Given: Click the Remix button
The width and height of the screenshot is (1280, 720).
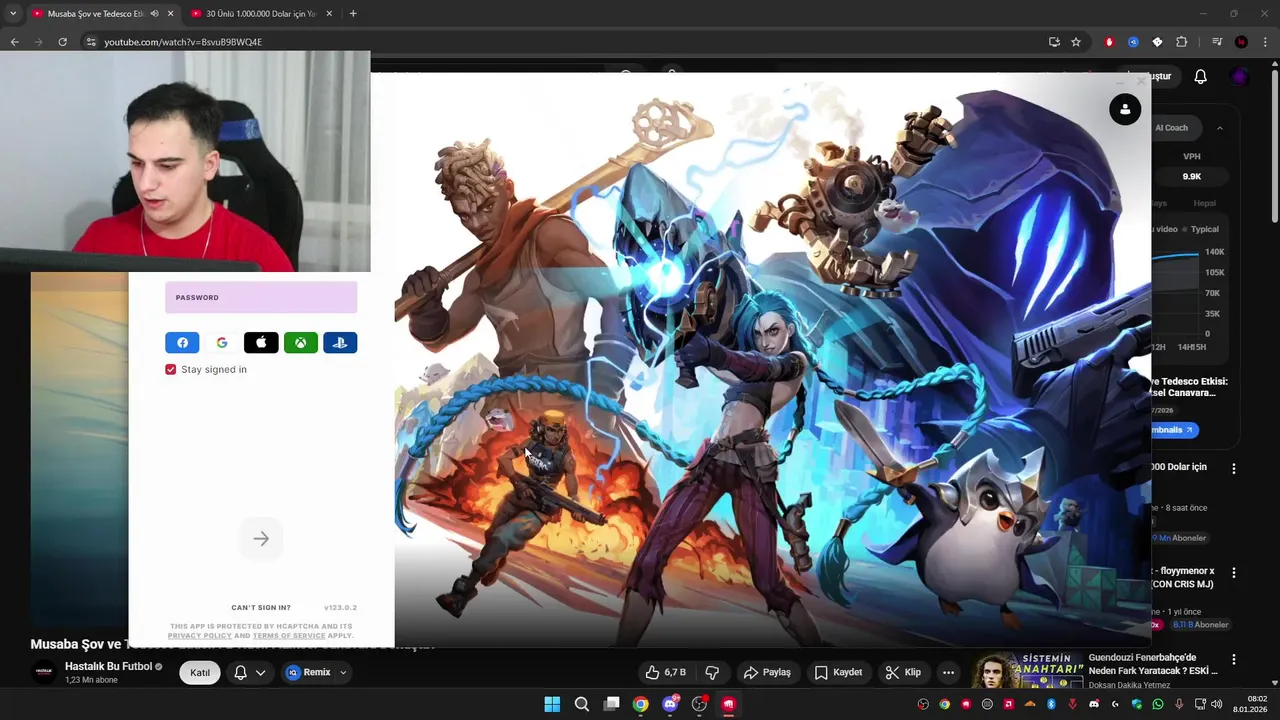Looking at the screenshot, I should click(x=309, y=672).
